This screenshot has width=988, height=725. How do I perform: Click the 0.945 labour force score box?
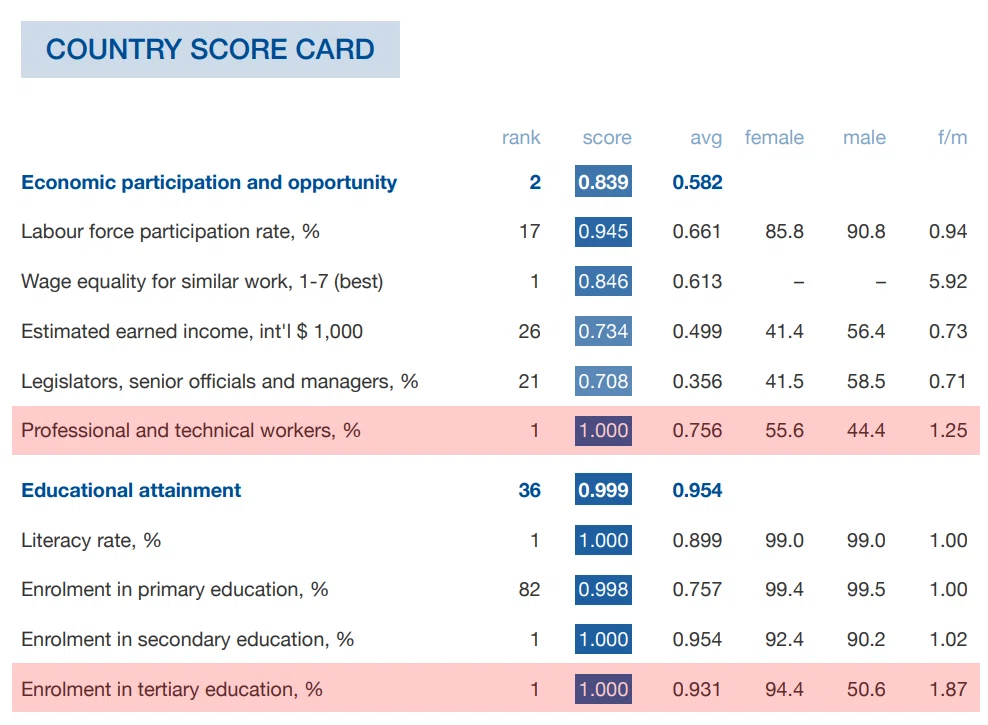point(603,231)
